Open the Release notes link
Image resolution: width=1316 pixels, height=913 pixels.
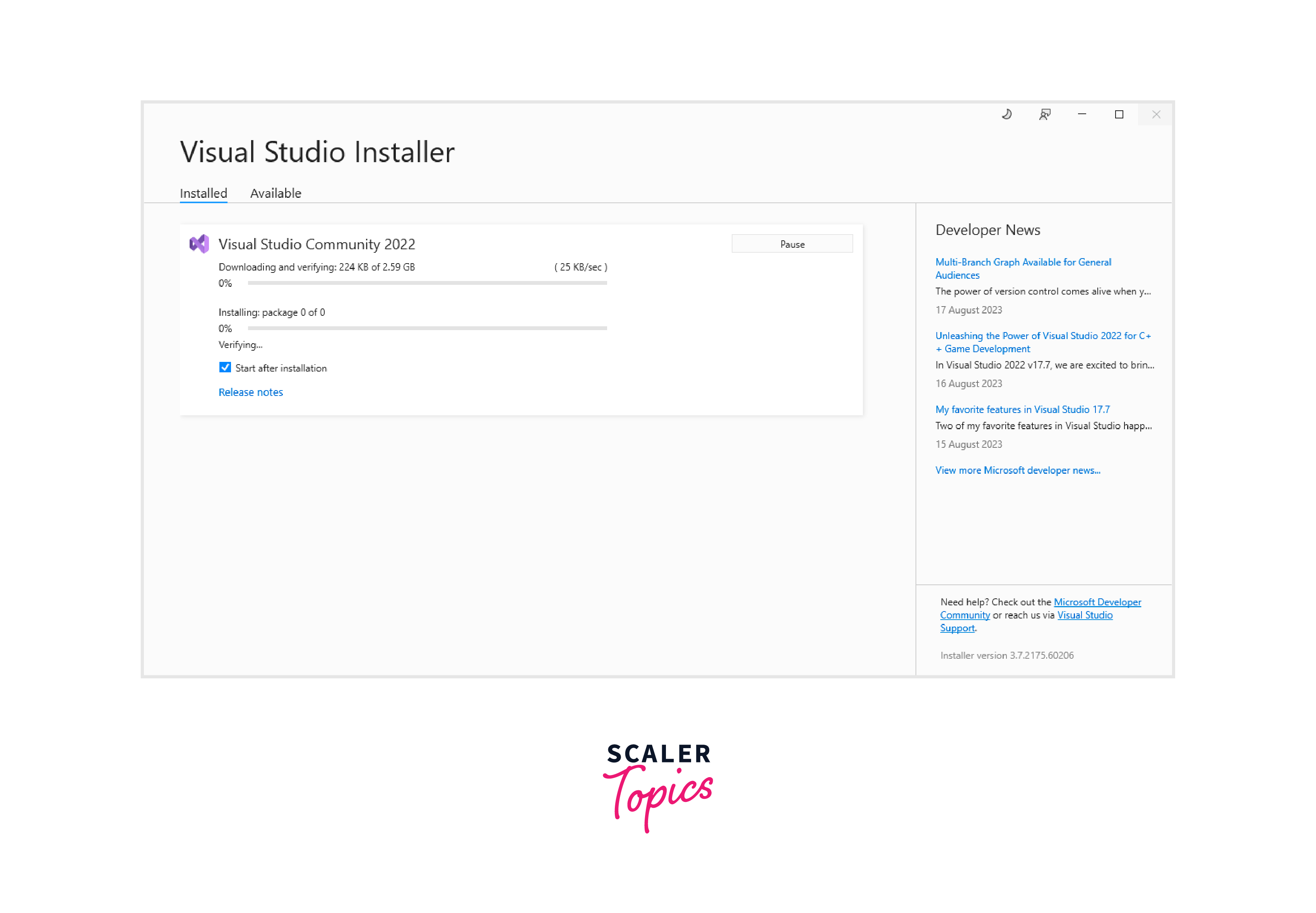250,392
